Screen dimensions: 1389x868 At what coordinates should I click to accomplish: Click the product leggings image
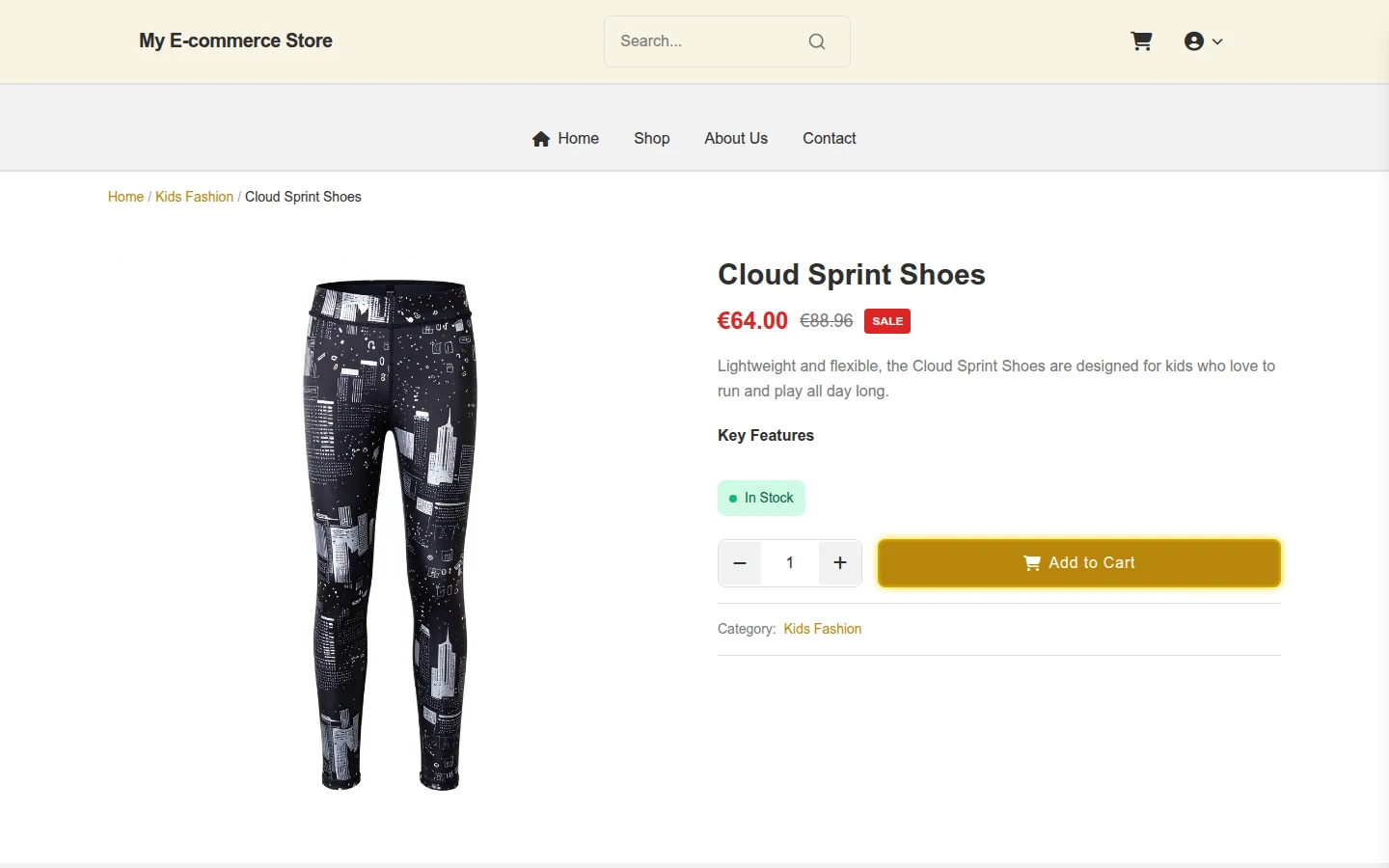coord(391,535)
